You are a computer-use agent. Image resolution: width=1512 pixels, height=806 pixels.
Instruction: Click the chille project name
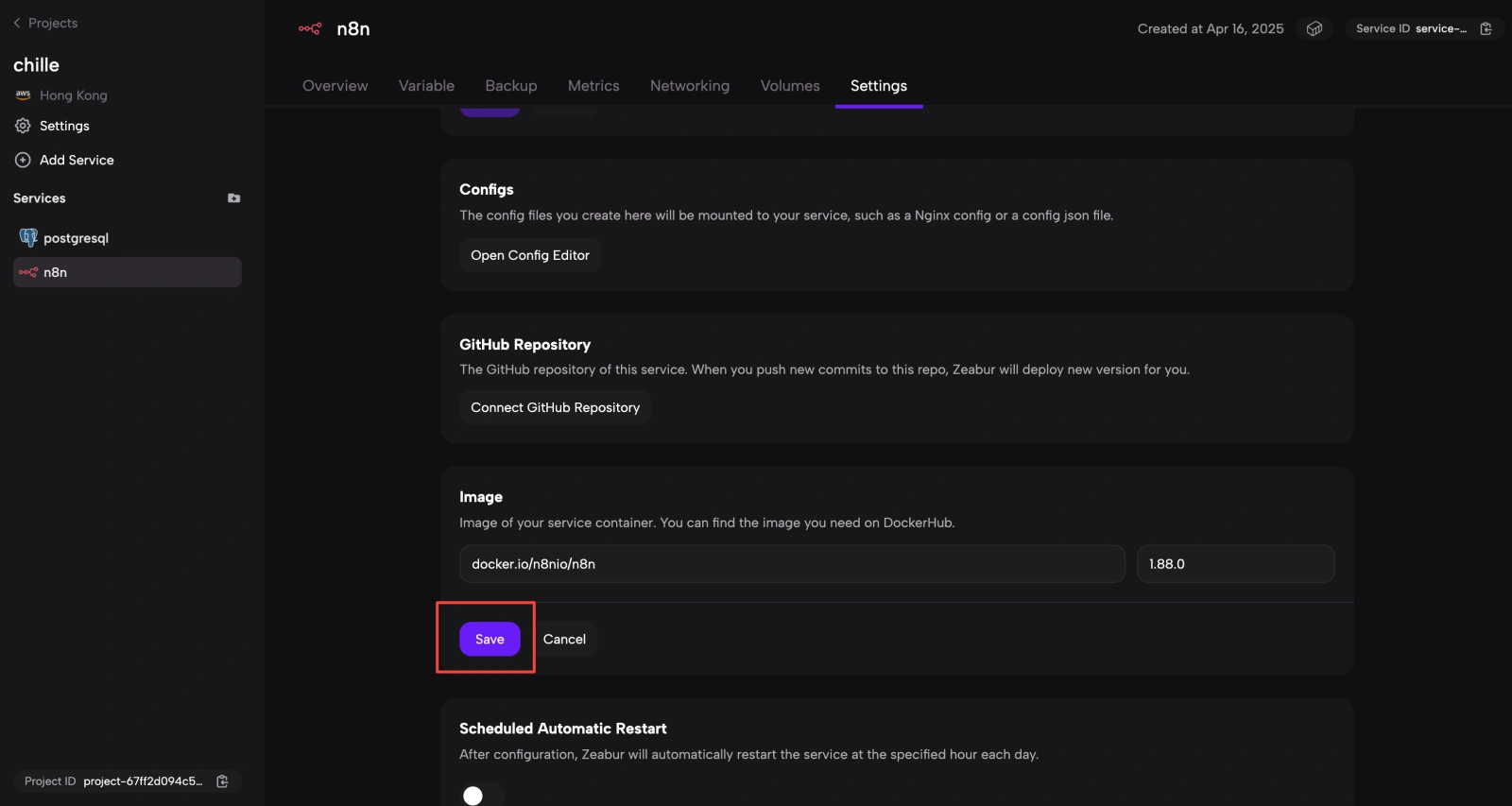[36, 65]
